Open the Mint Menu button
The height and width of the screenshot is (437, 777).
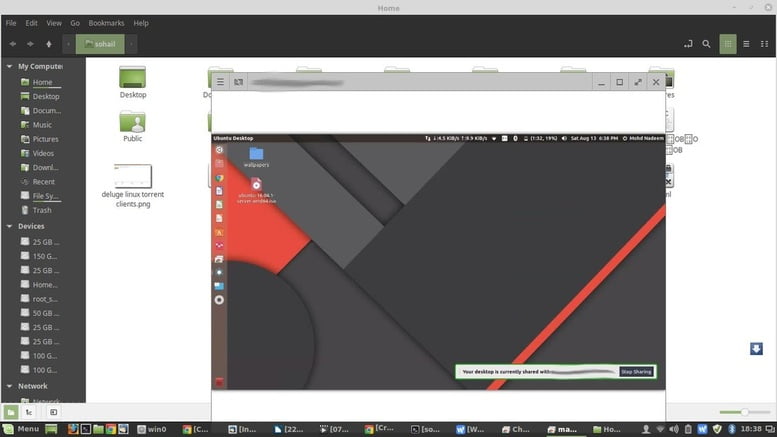click(21, 430)
